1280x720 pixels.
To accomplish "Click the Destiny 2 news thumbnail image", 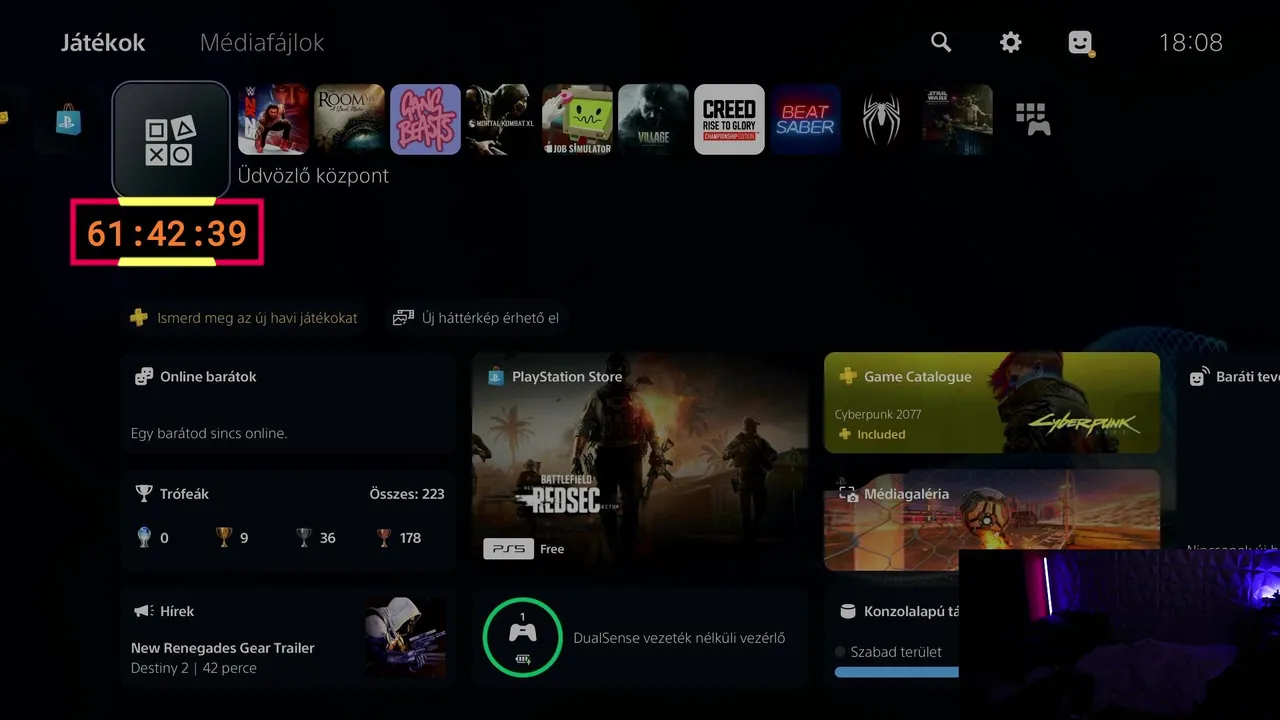I will pyautogui.click(x=404, y=637).
